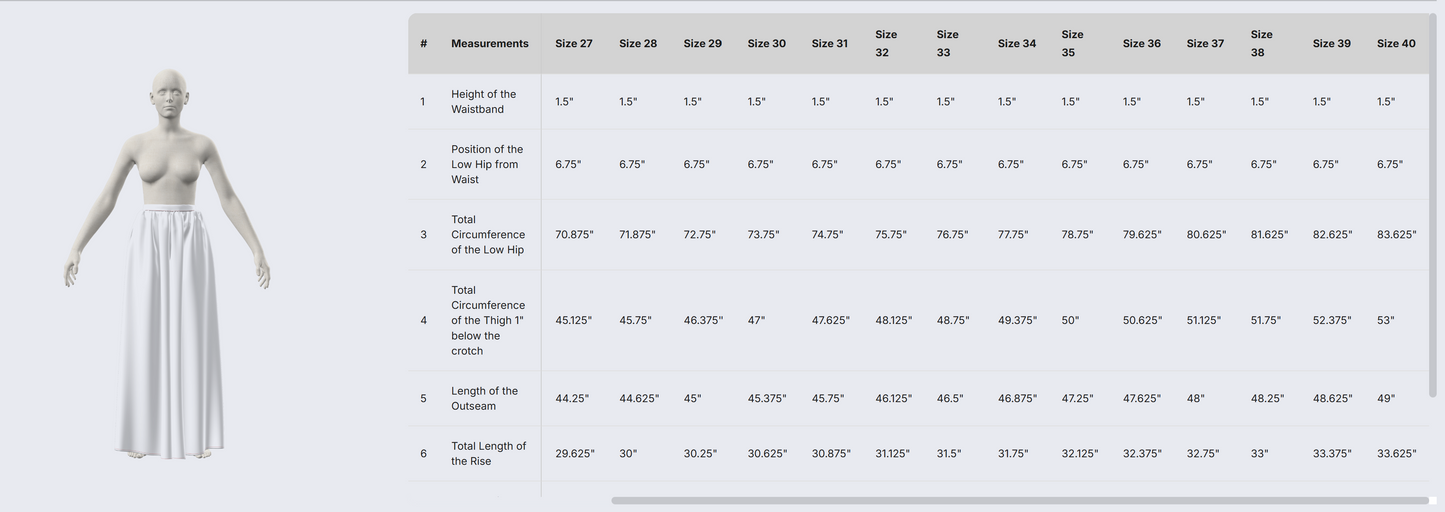Select the 83.625" cell for Size 40
The width and height of the screenshot is (1445, 512).
[1396, 235]
